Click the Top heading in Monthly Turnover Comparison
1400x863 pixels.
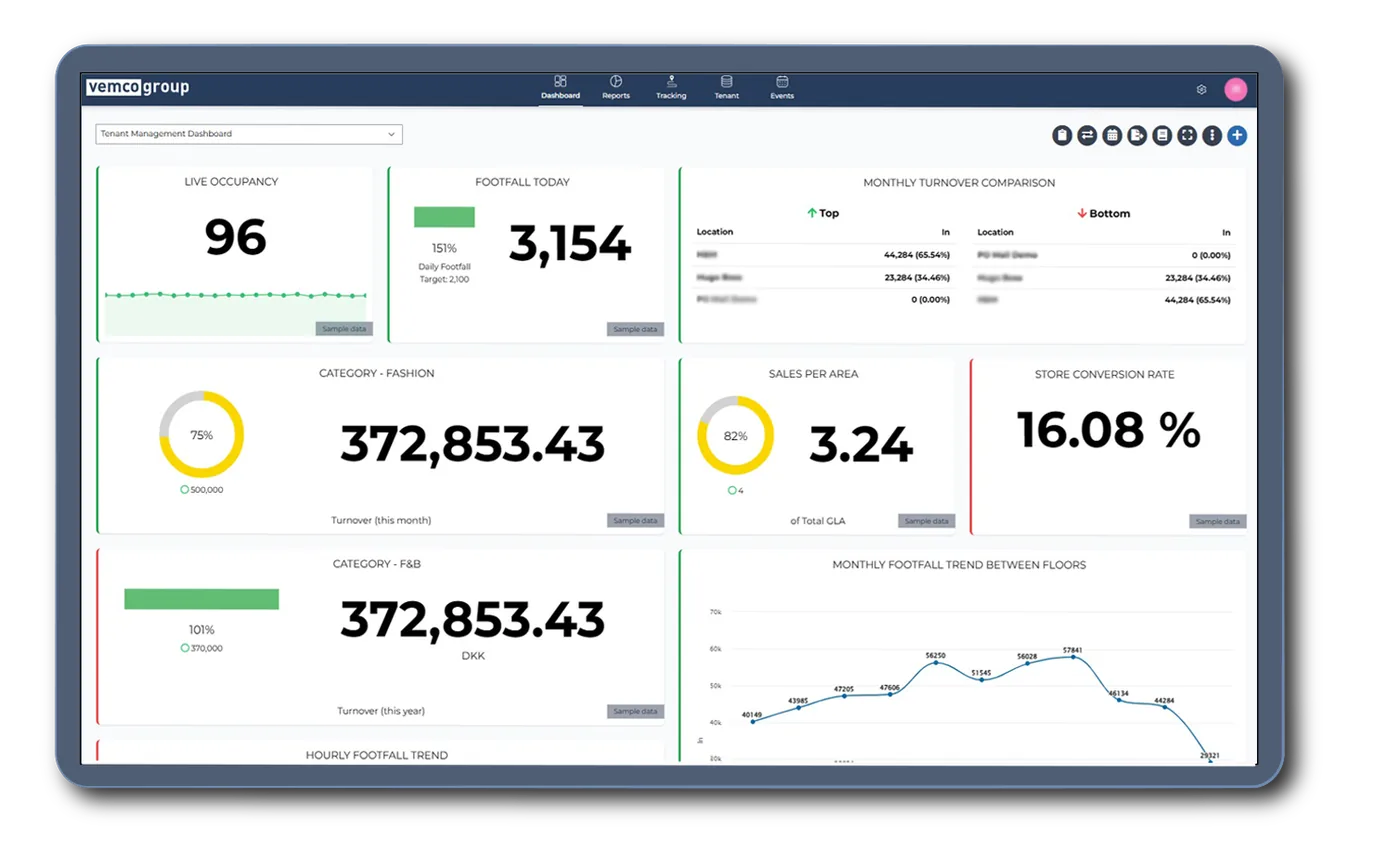coord(823,213)
